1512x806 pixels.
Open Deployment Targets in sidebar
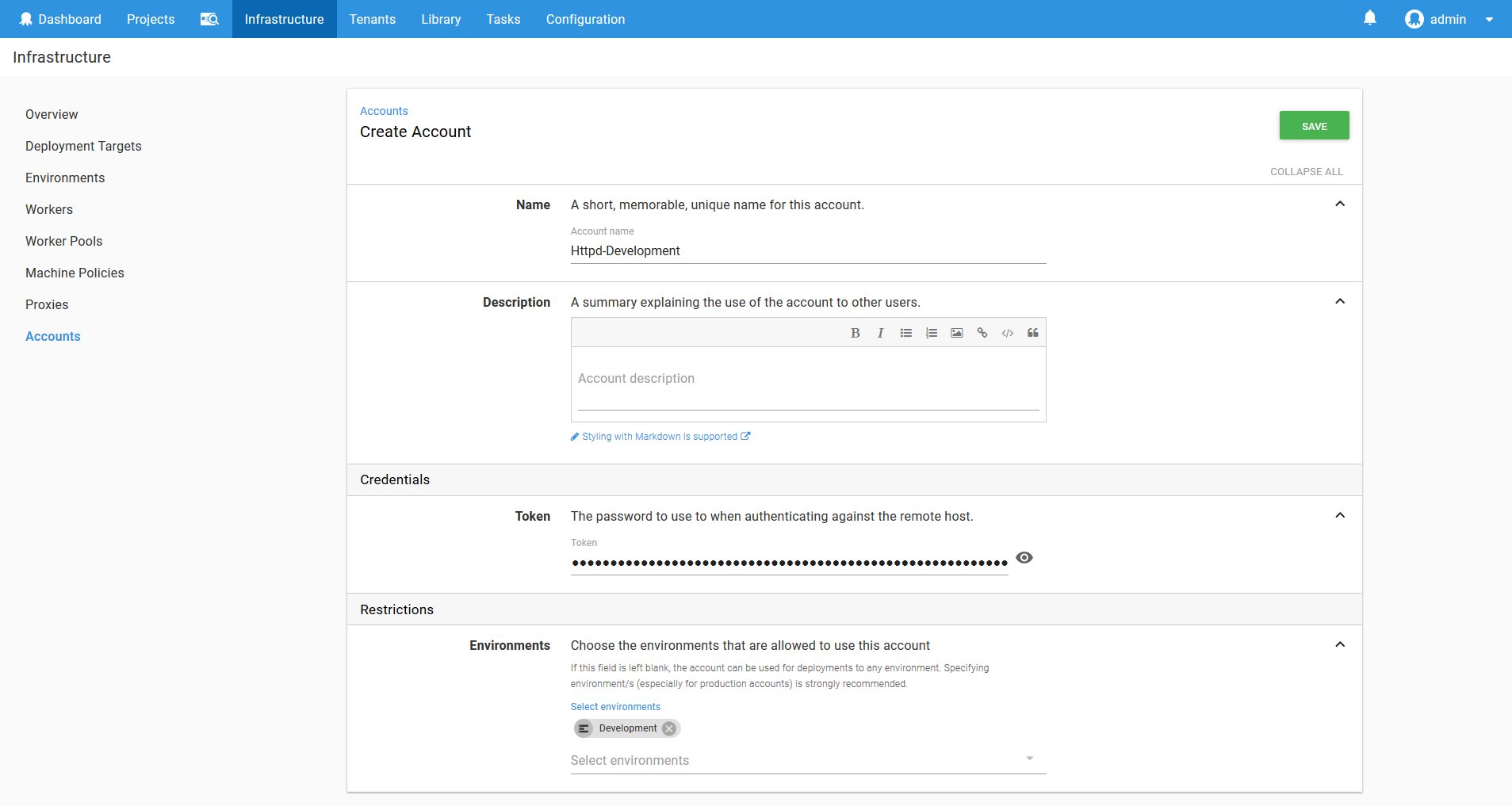click(83, 146)
